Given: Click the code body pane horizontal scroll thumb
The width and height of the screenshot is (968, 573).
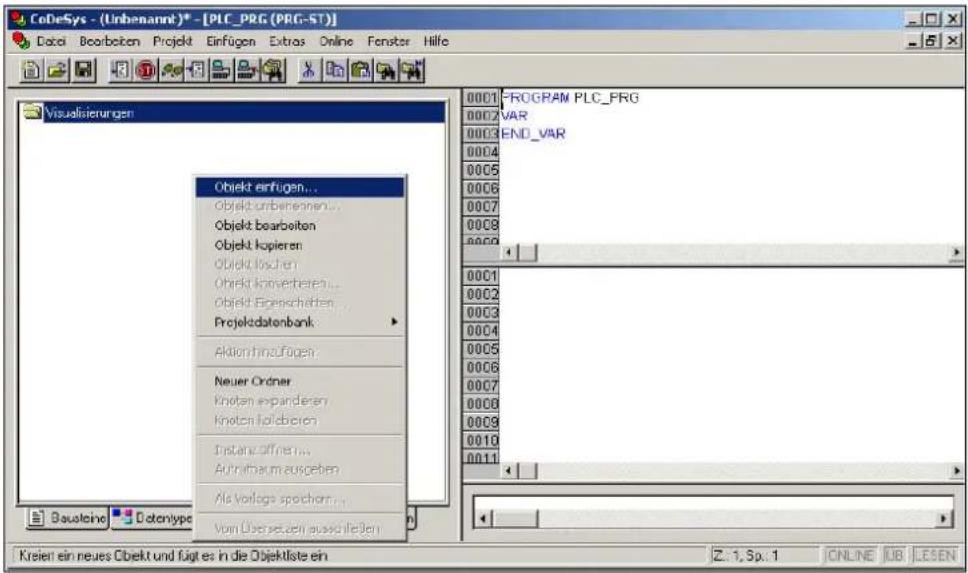Looking at the screenshot, I should (x=527, y=472).
